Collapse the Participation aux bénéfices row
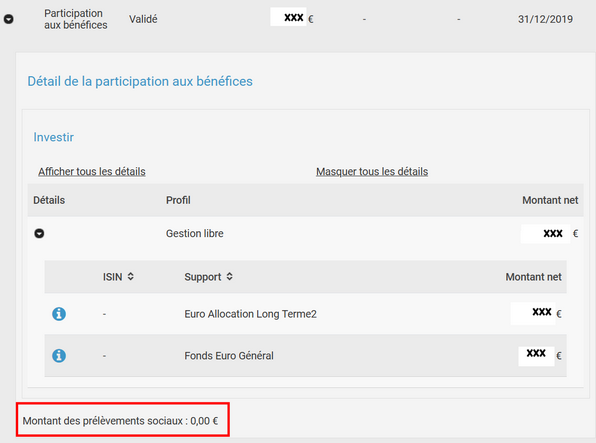The width and height of the screenshot is (596, 443). (9, 19)
